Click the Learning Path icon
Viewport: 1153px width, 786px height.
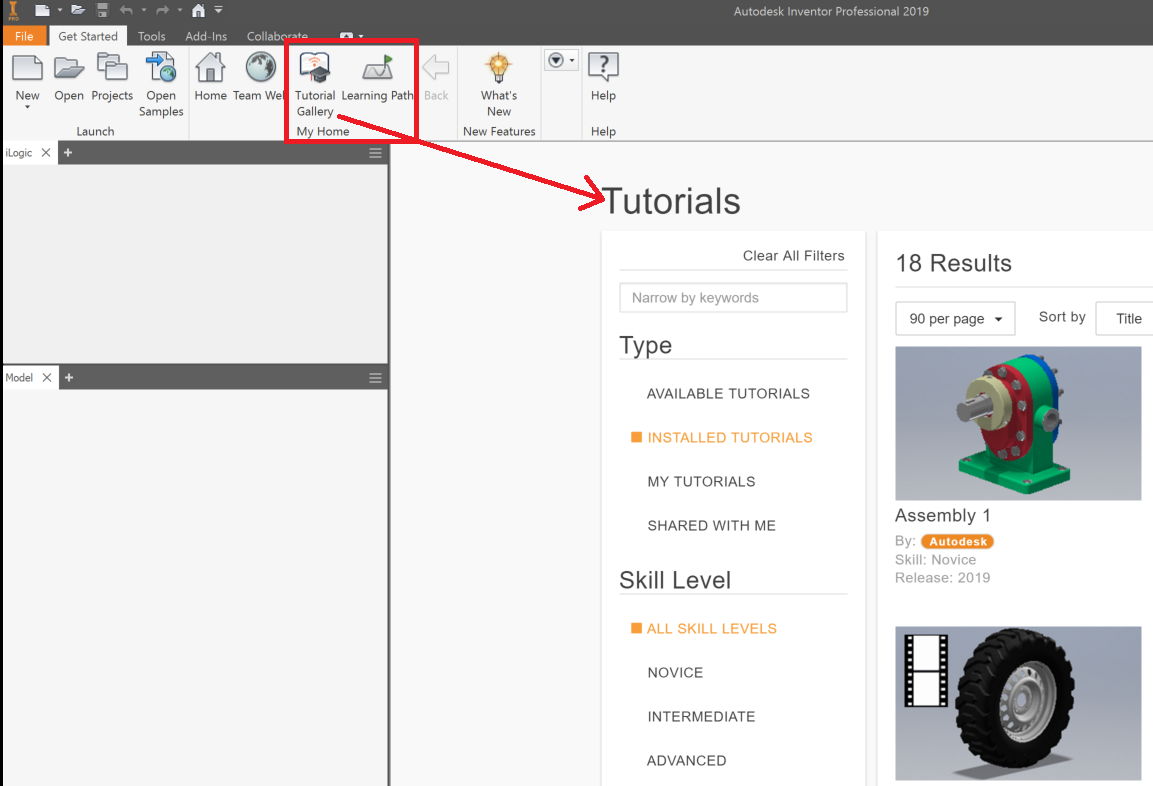(378, 68)
